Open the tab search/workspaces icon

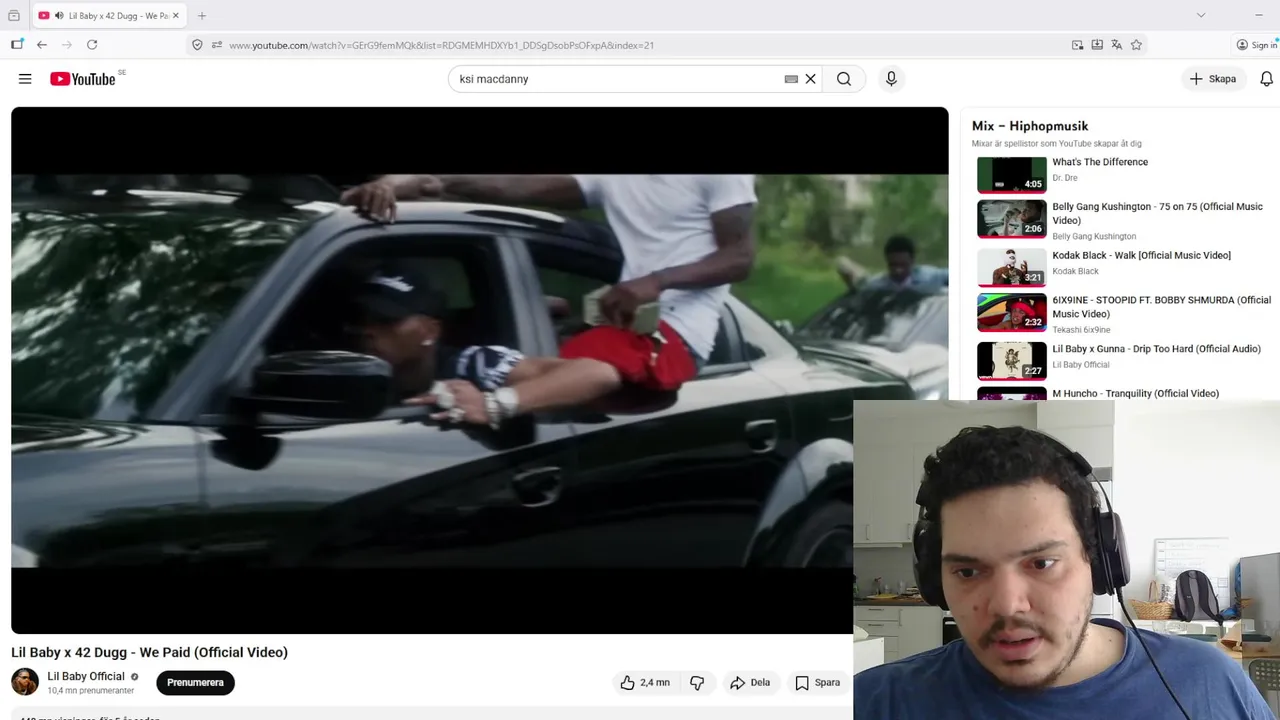14,16
